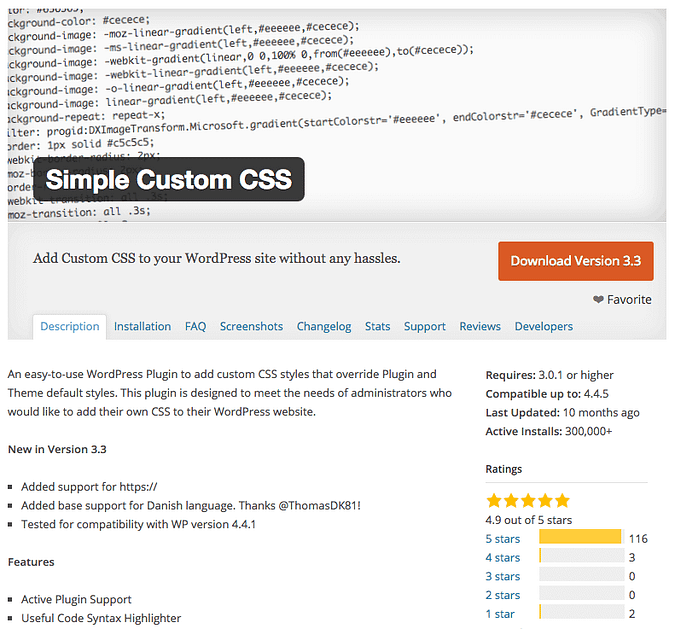Click the 'New in Version 3.3' heading
This screenshot has width=675, height=629.
57,449
